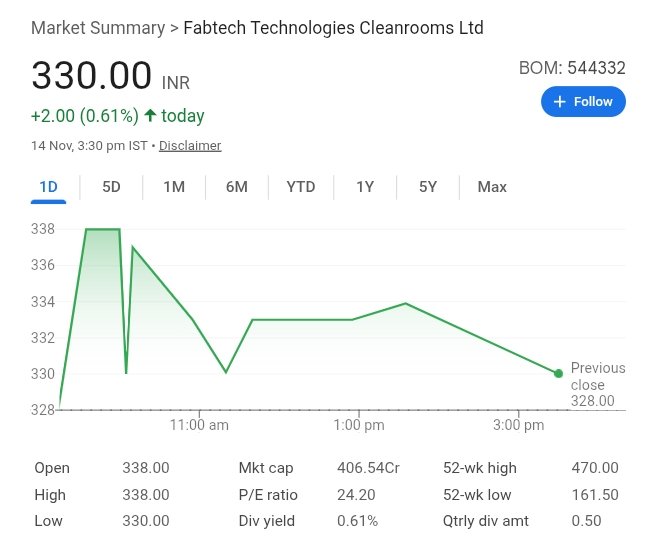Click the Follow button
The image size is (672, 555).
(x=583, y=102)
